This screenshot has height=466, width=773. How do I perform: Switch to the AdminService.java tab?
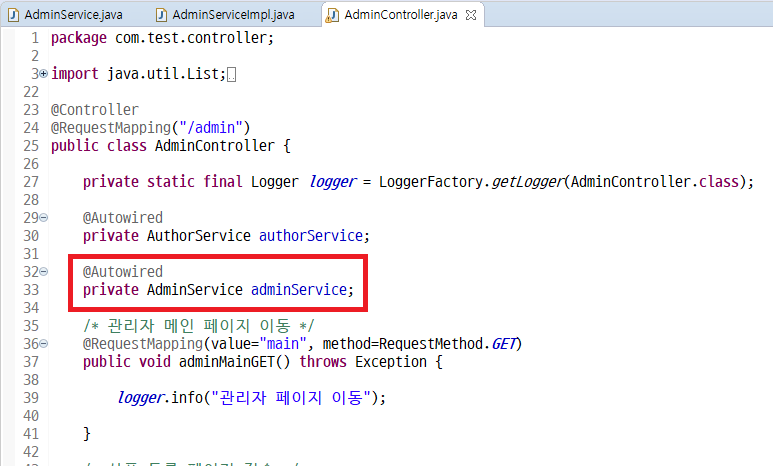pyautogui.click(x=73, y=15)
